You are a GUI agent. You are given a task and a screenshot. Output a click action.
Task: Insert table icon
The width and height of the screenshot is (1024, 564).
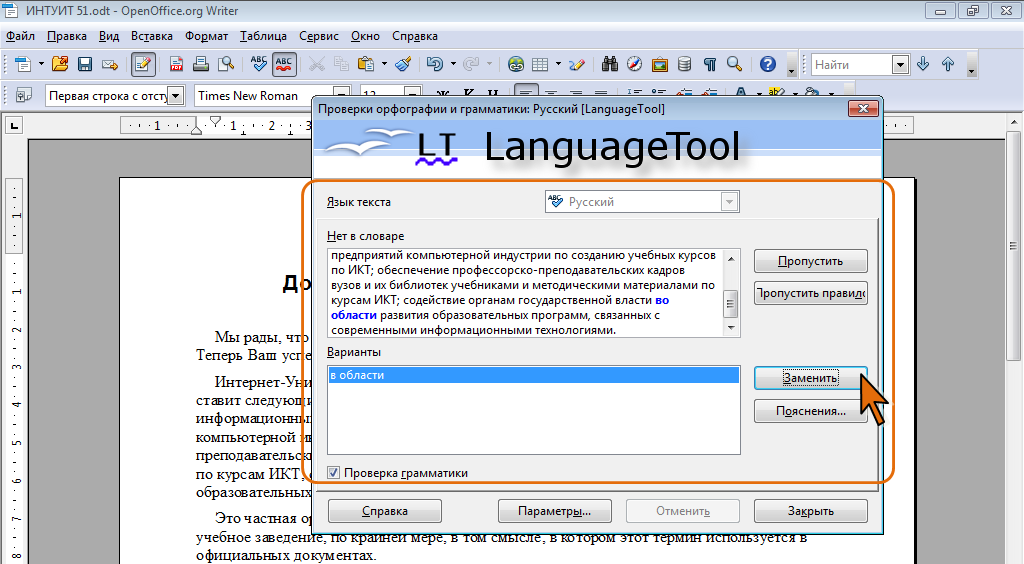click(540, 64)
